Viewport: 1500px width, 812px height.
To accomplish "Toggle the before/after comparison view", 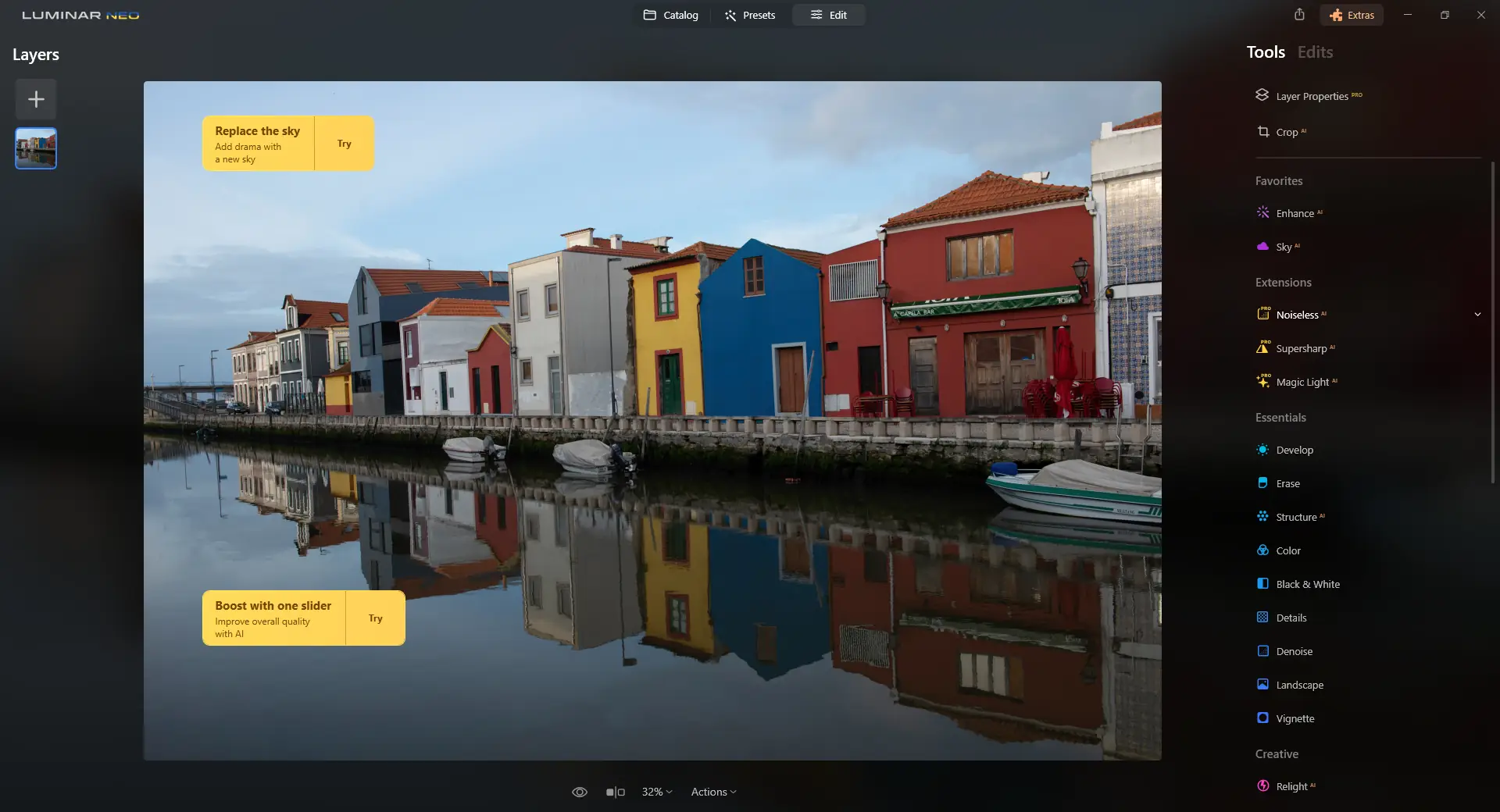I will coord(616,791).
